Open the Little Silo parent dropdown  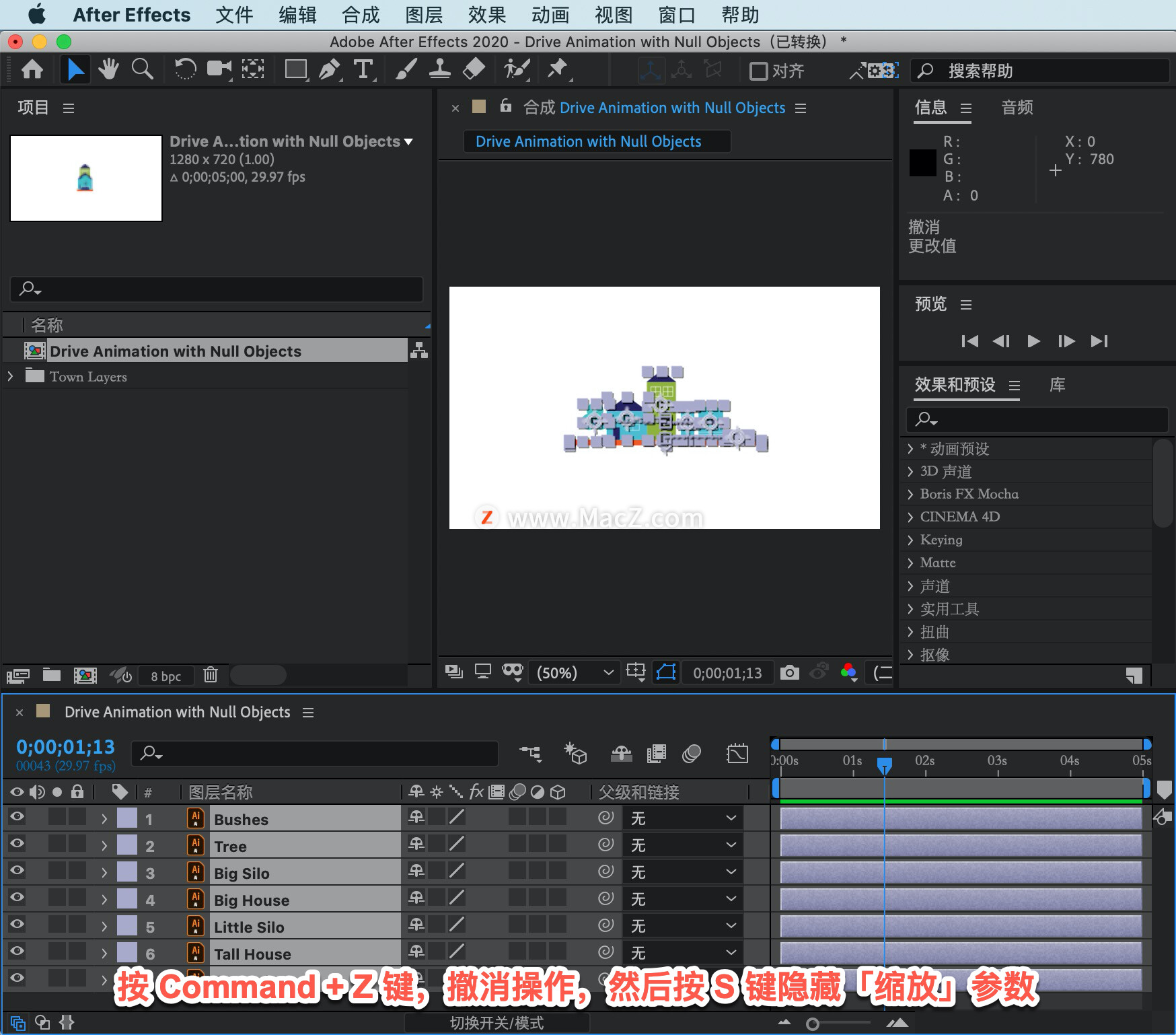click(x=684, y=926)
